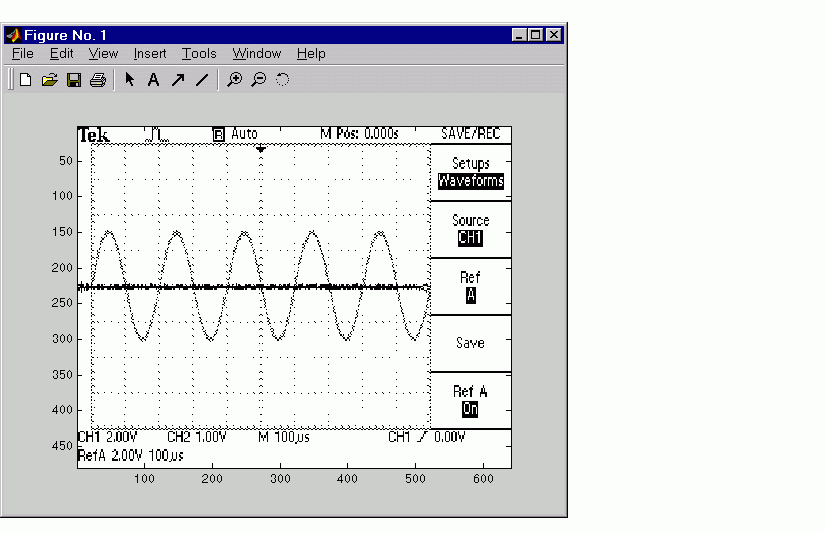The image size is (825, 533).
Task: Expand the Tools menu
Action: tap(199, 54)
